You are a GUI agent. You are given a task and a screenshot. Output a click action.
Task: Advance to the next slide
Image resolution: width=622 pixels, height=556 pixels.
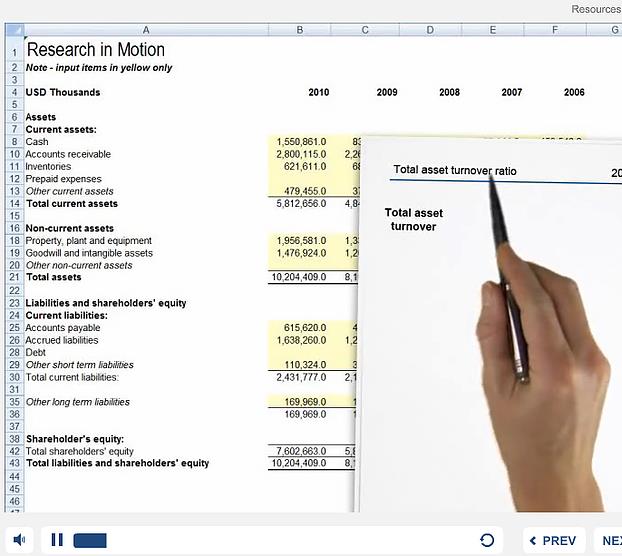click(x=608, y=540)
